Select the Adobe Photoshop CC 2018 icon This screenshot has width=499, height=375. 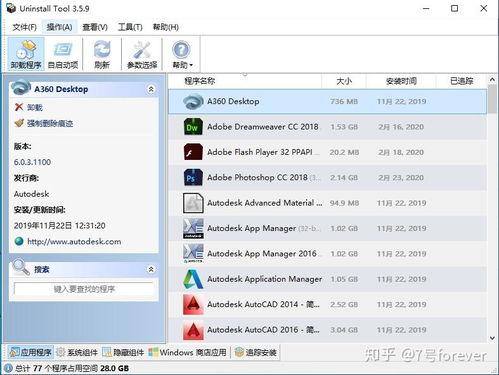tap(193, 177)
